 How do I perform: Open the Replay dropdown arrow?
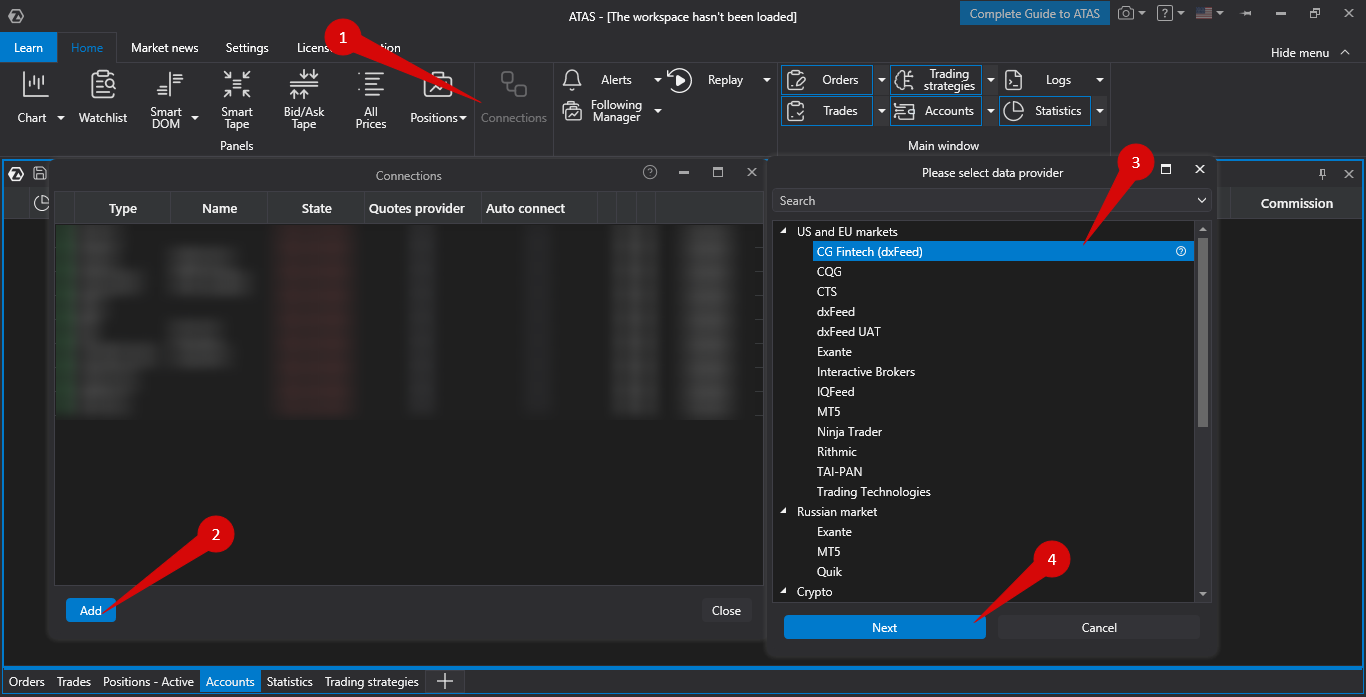pyautogui.click(x=767, y=80)
